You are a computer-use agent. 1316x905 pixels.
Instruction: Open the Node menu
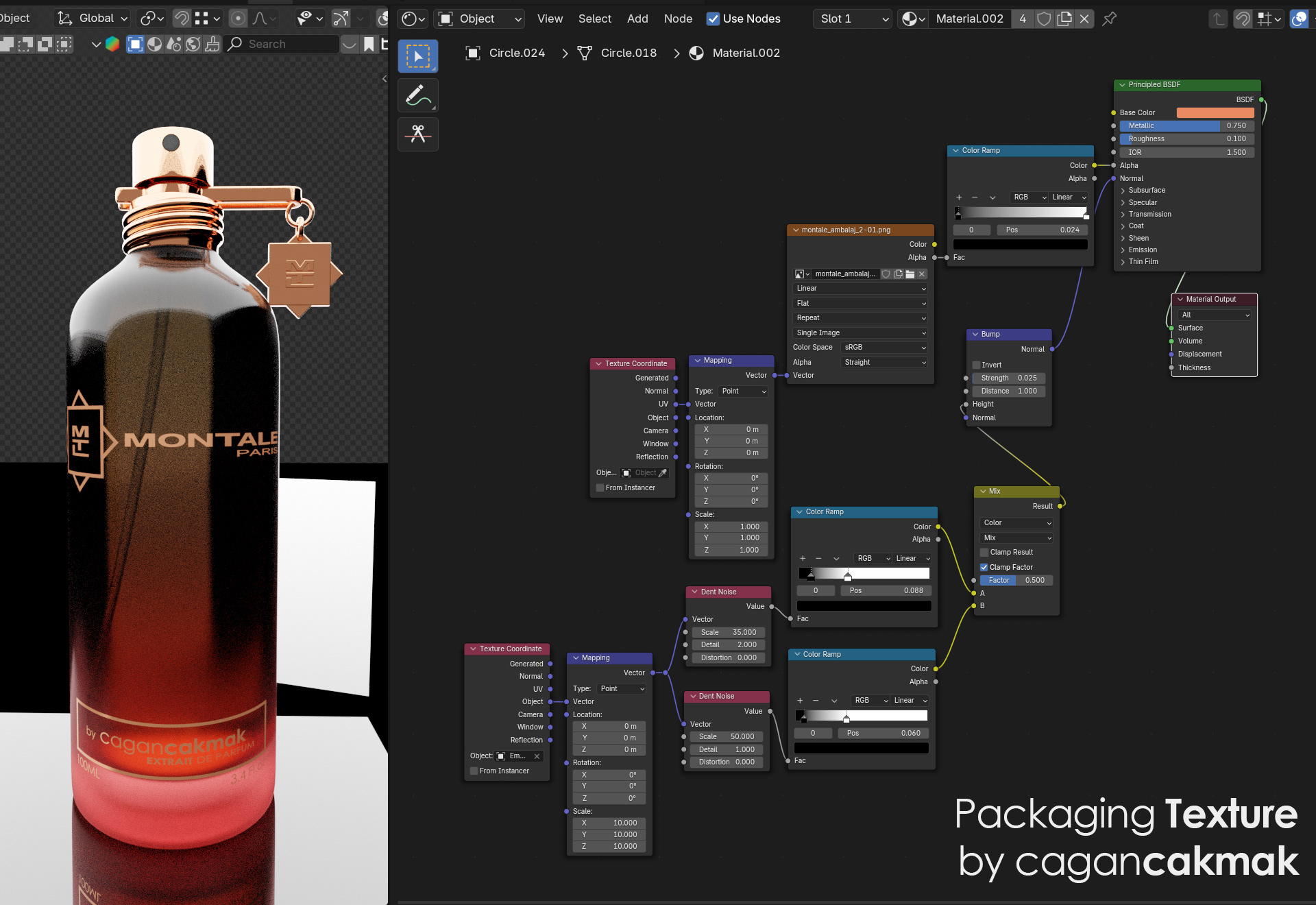[677, 19]
